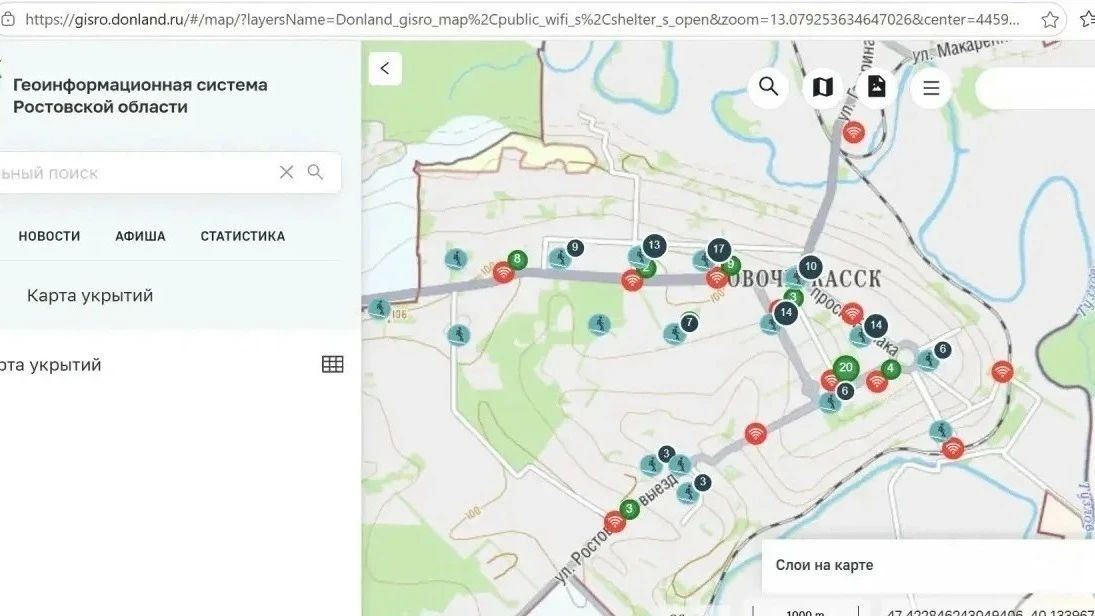Click the white field right of the hamburger

point(1035,88)
